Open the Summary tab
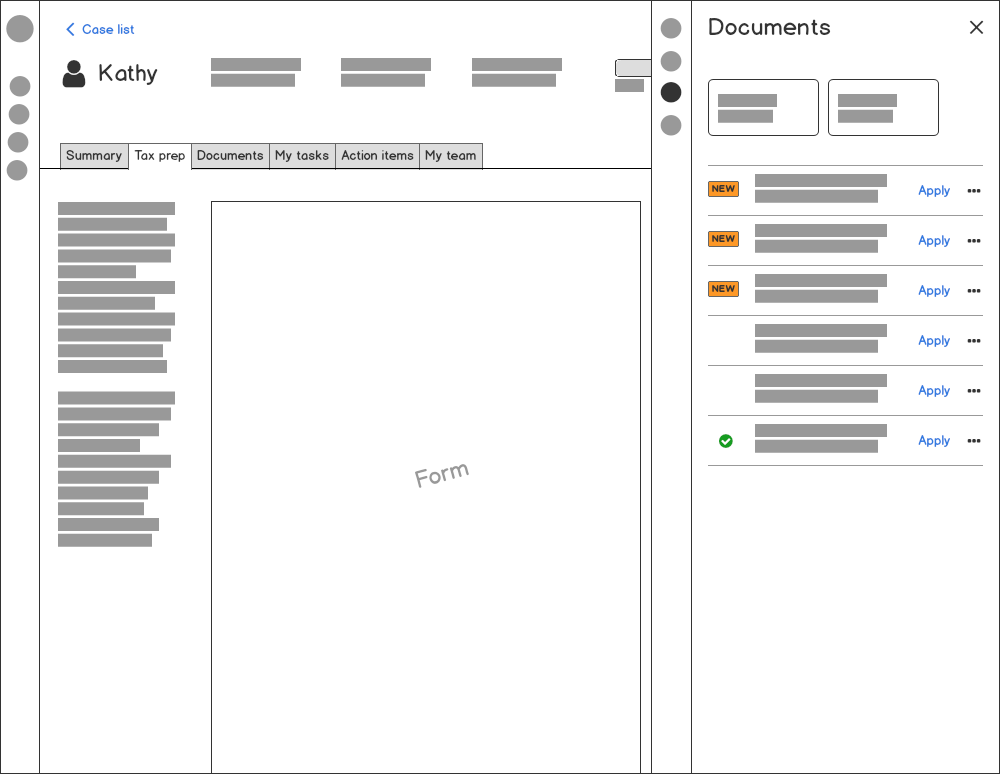This screenshot has height=774, width=1000. (x=94, y=156)
